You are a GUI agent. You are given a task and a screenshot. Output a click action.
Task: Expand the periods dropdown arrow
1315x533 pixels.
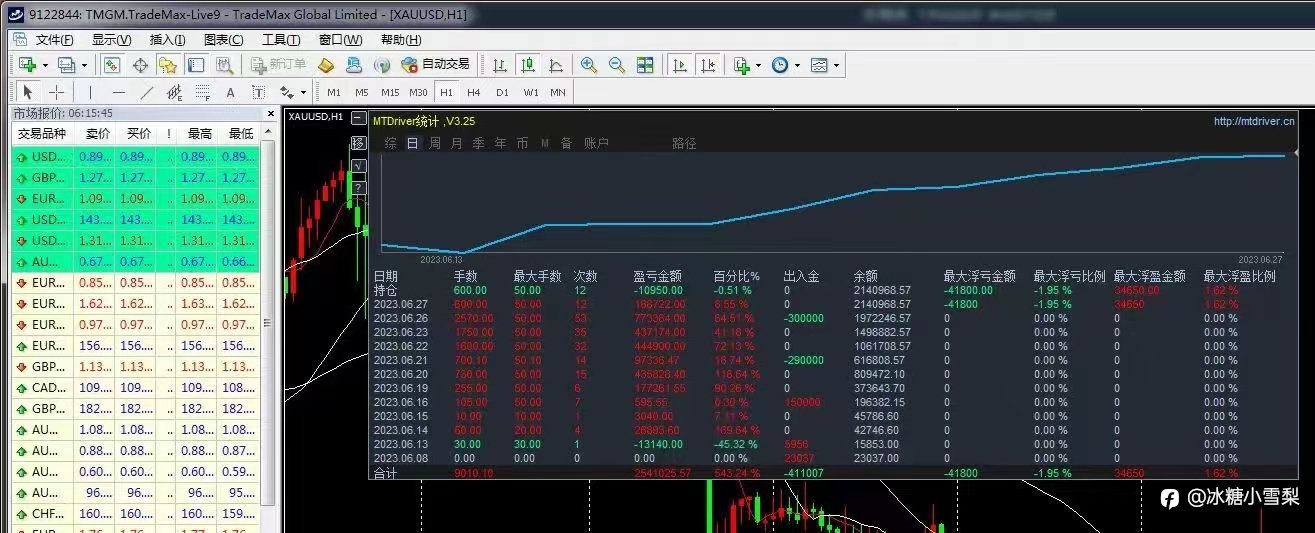[x=798, y=65]
